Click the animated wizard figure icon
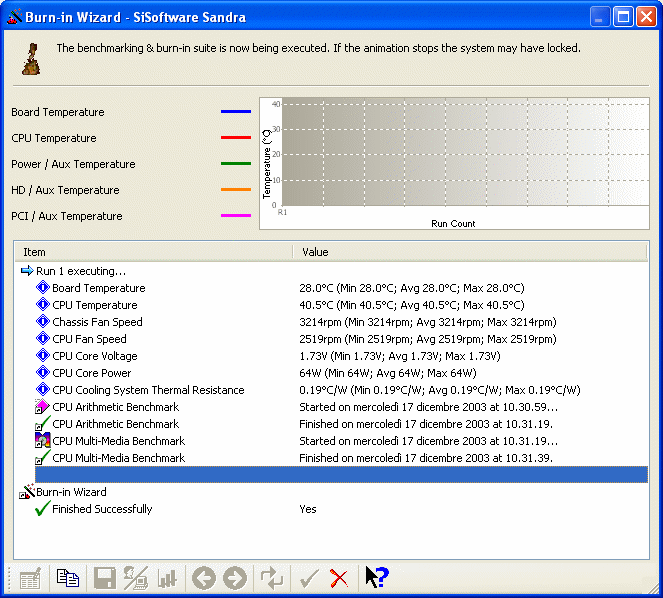This screenshot has width=663, height=598. point(32,59)
